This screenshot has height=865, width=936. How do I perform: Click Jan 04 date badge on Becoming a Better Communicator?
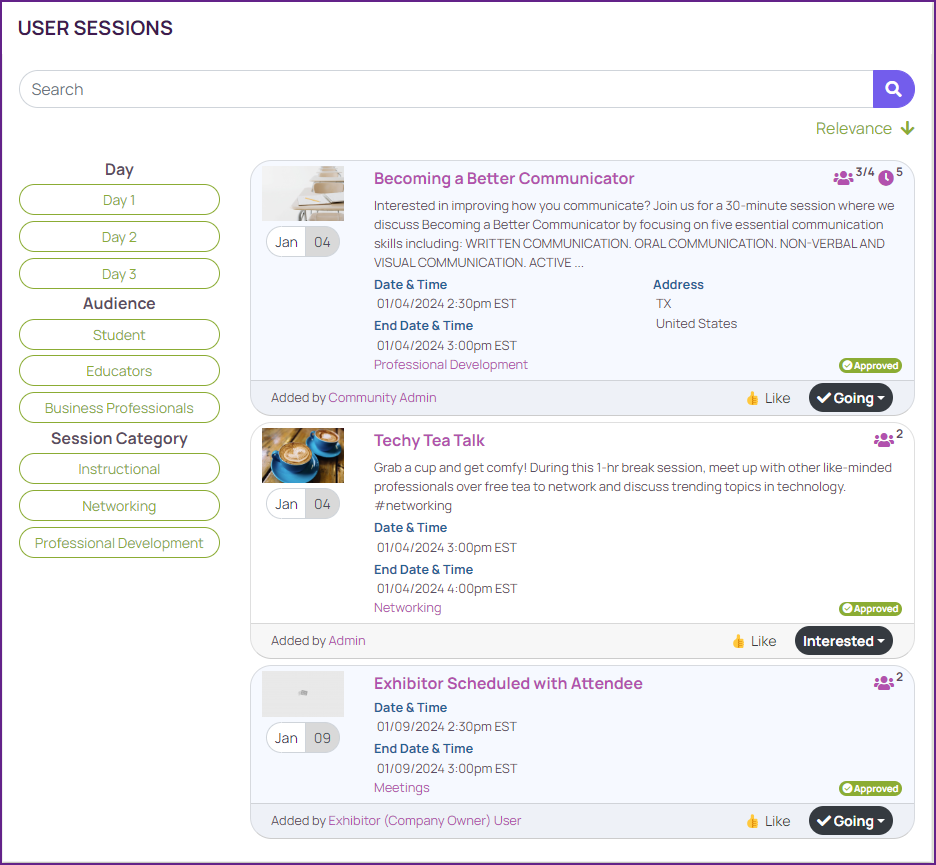pos(303,242)
